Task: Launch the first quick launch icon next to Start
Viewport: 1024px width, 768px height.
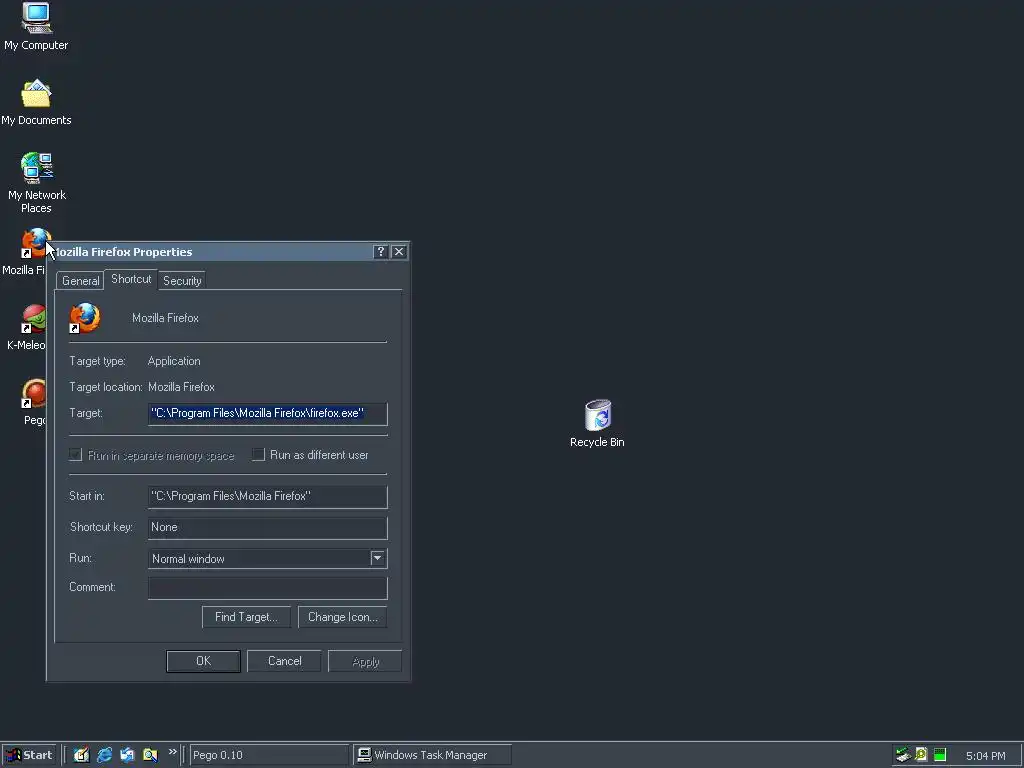Action: 81,755
